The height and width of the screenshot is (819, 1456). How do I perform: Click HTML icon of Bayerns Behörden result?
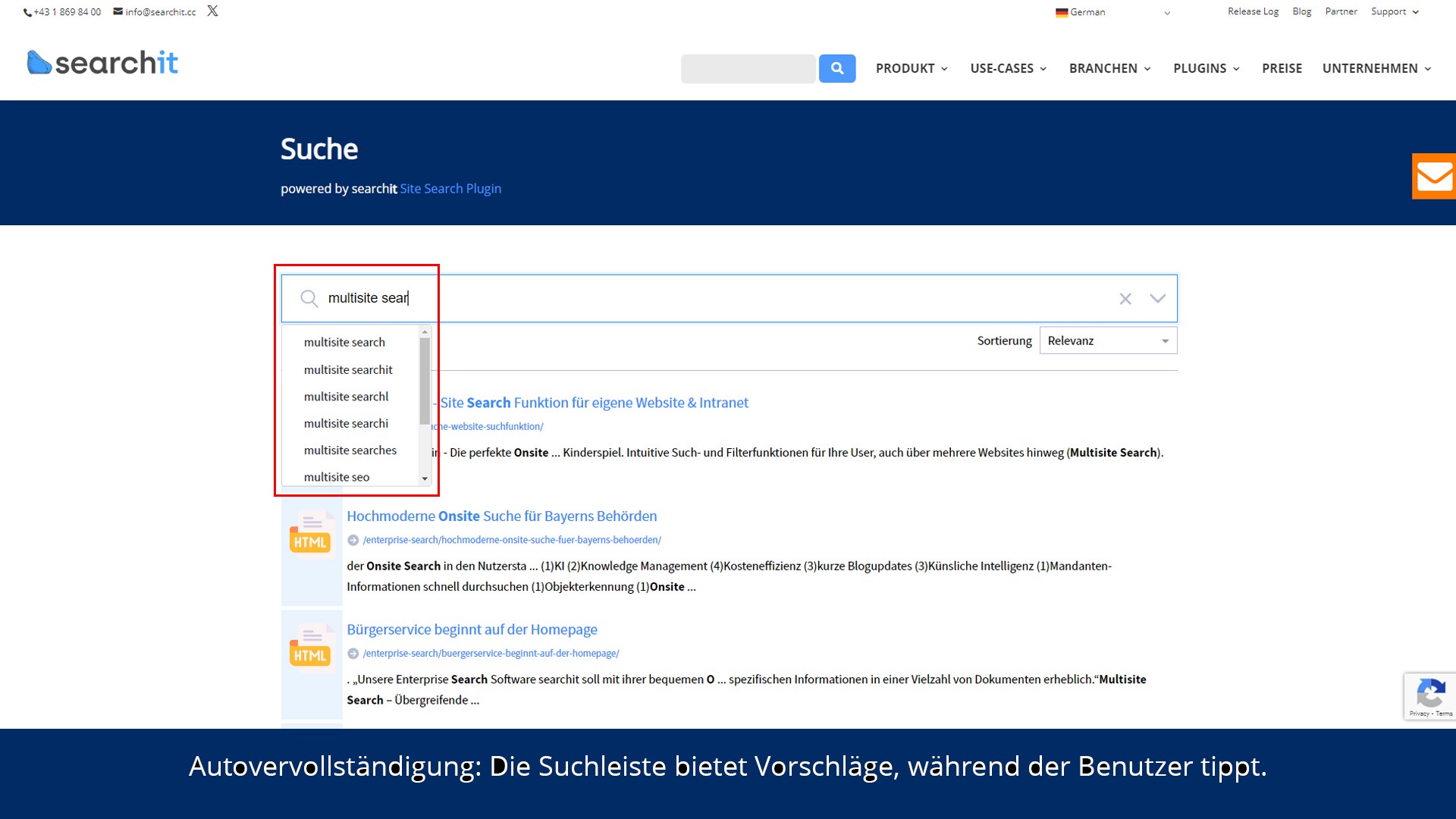(310, 534)
